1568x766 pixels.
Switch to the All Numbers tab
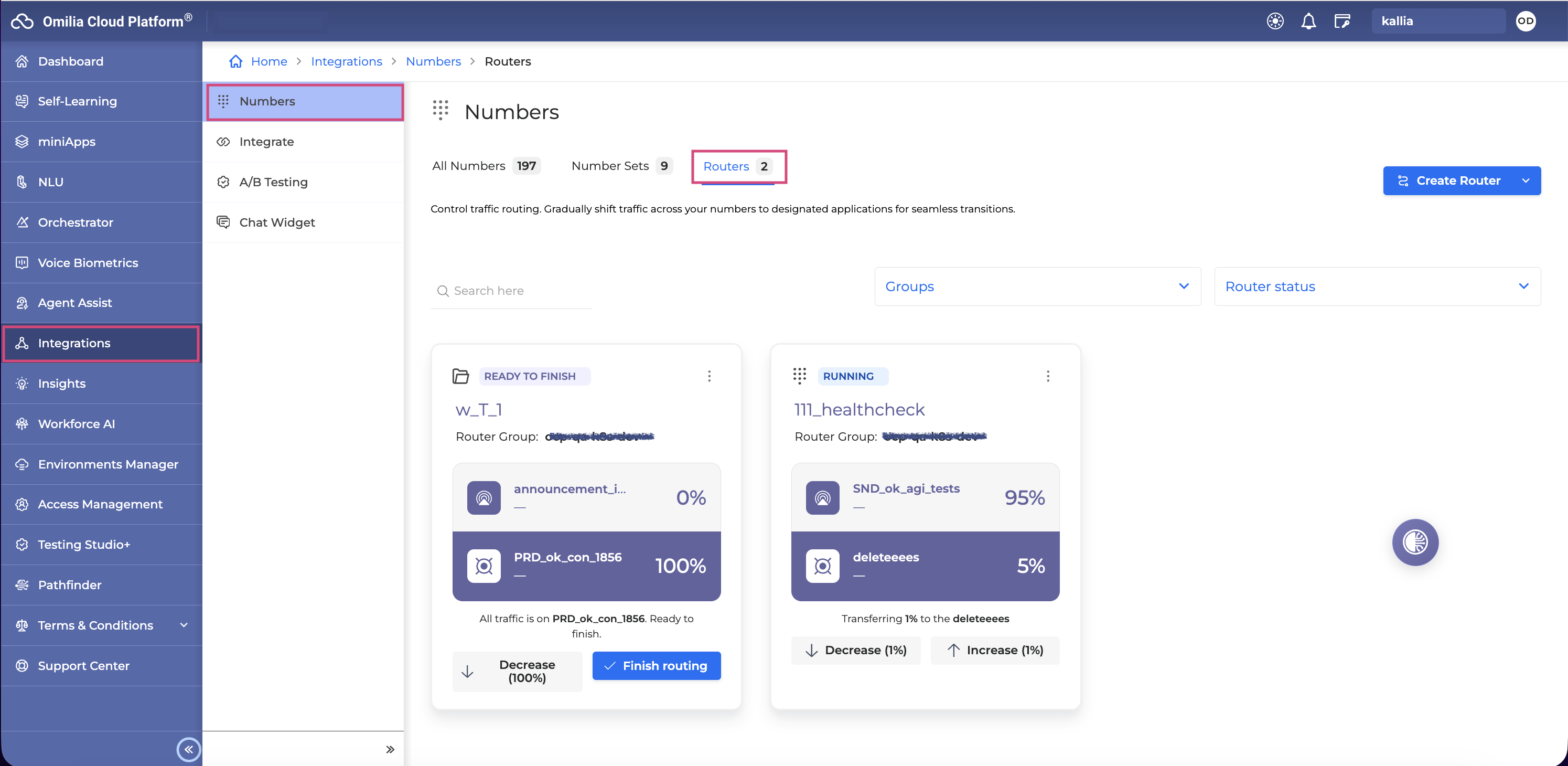point(485,166)
